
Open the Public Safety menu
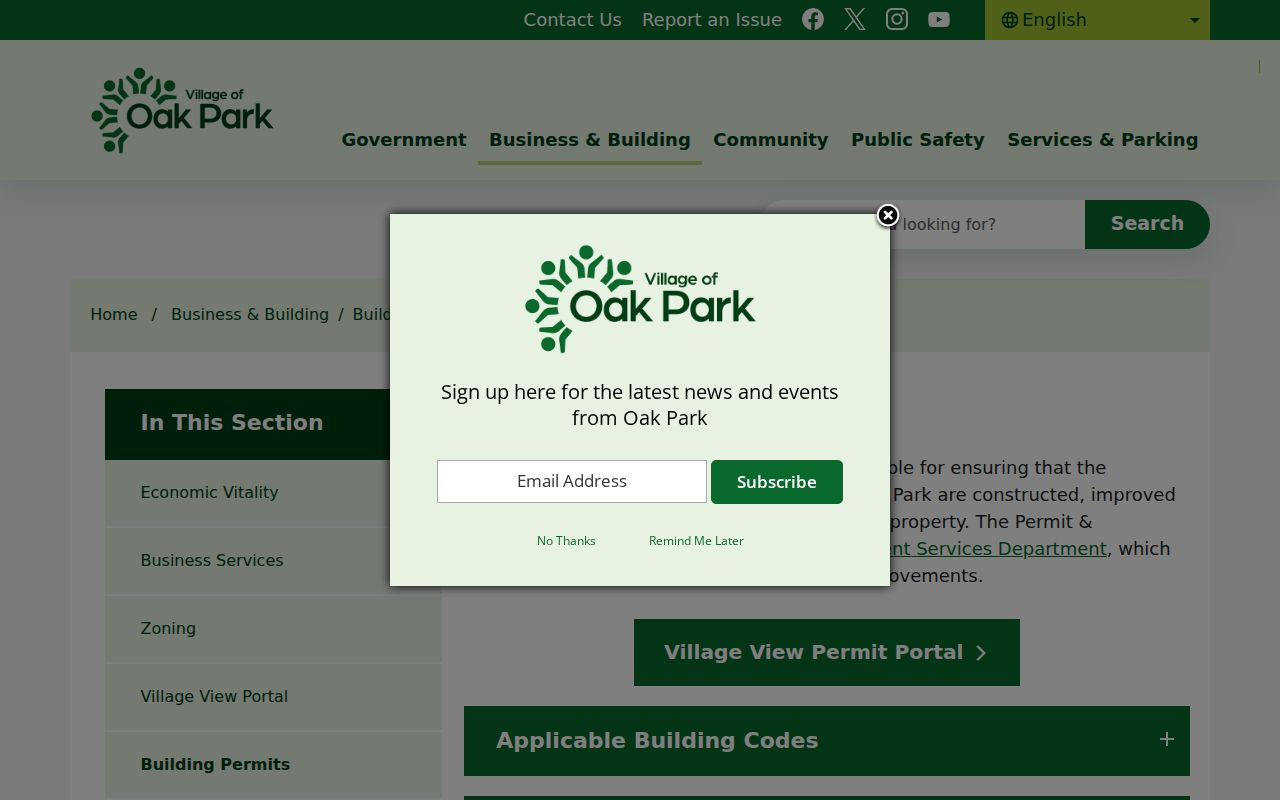tap(918, 140)
